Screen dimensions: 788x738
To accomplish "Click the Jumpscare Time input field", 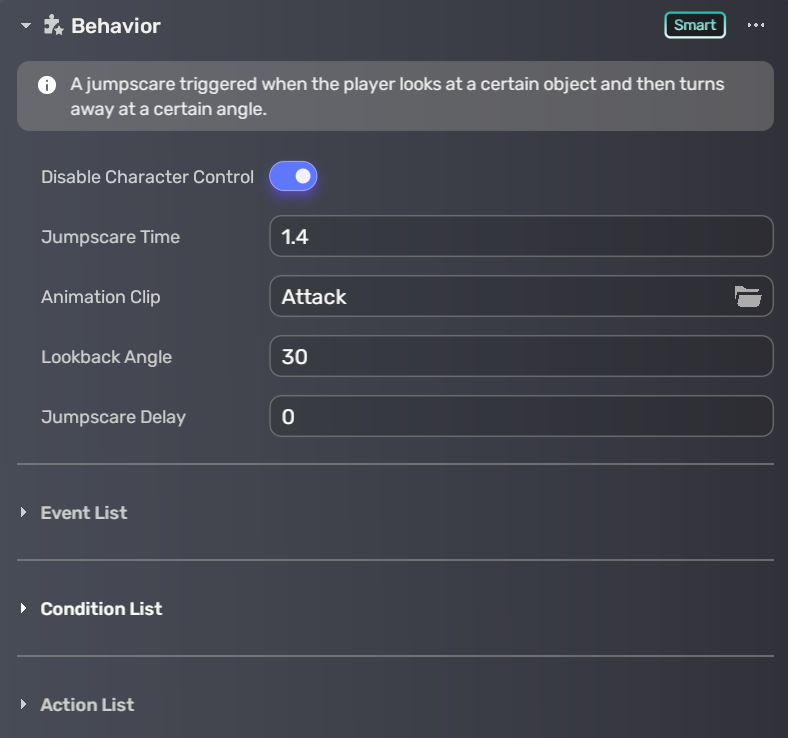I will click(520, 237).
